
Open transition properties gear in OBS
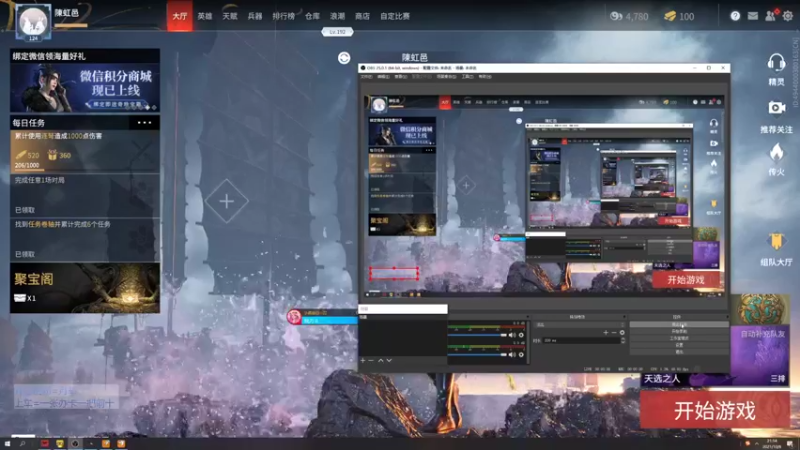point(622,333)
